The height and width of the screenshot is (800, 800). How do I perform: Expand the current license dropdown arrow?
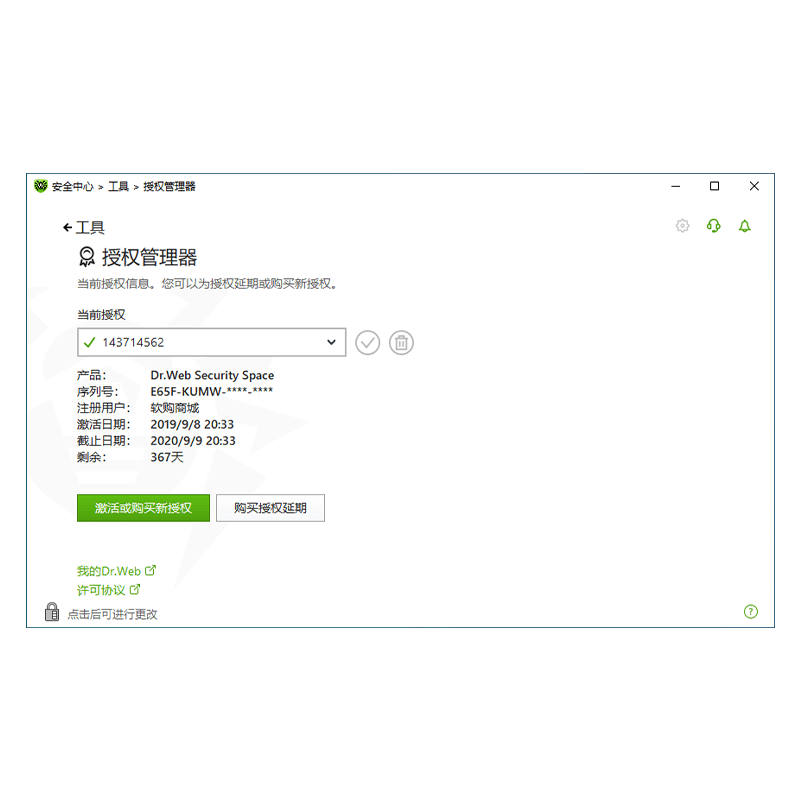point(331,342)
